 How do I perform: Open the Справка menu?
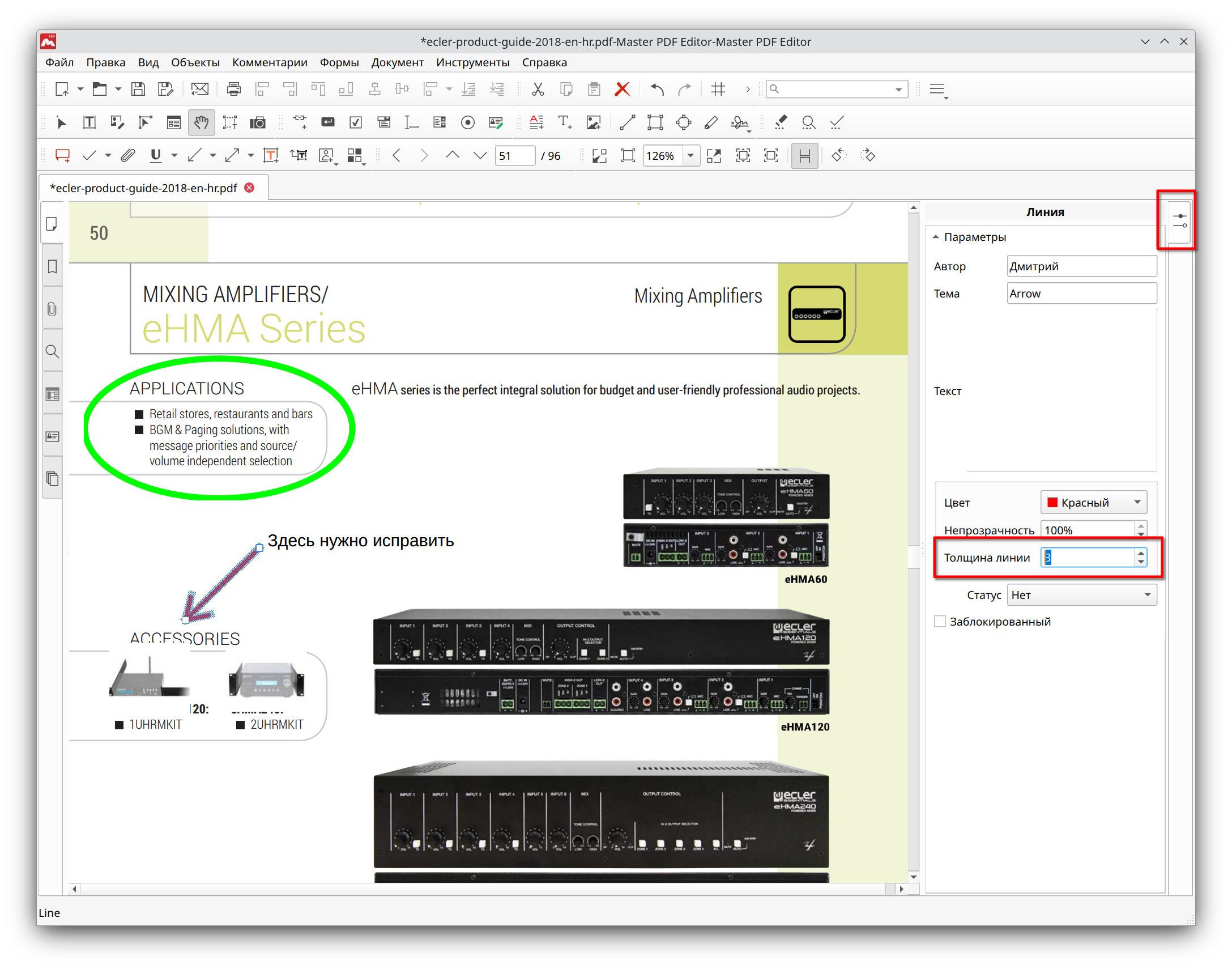pos(544,62)
